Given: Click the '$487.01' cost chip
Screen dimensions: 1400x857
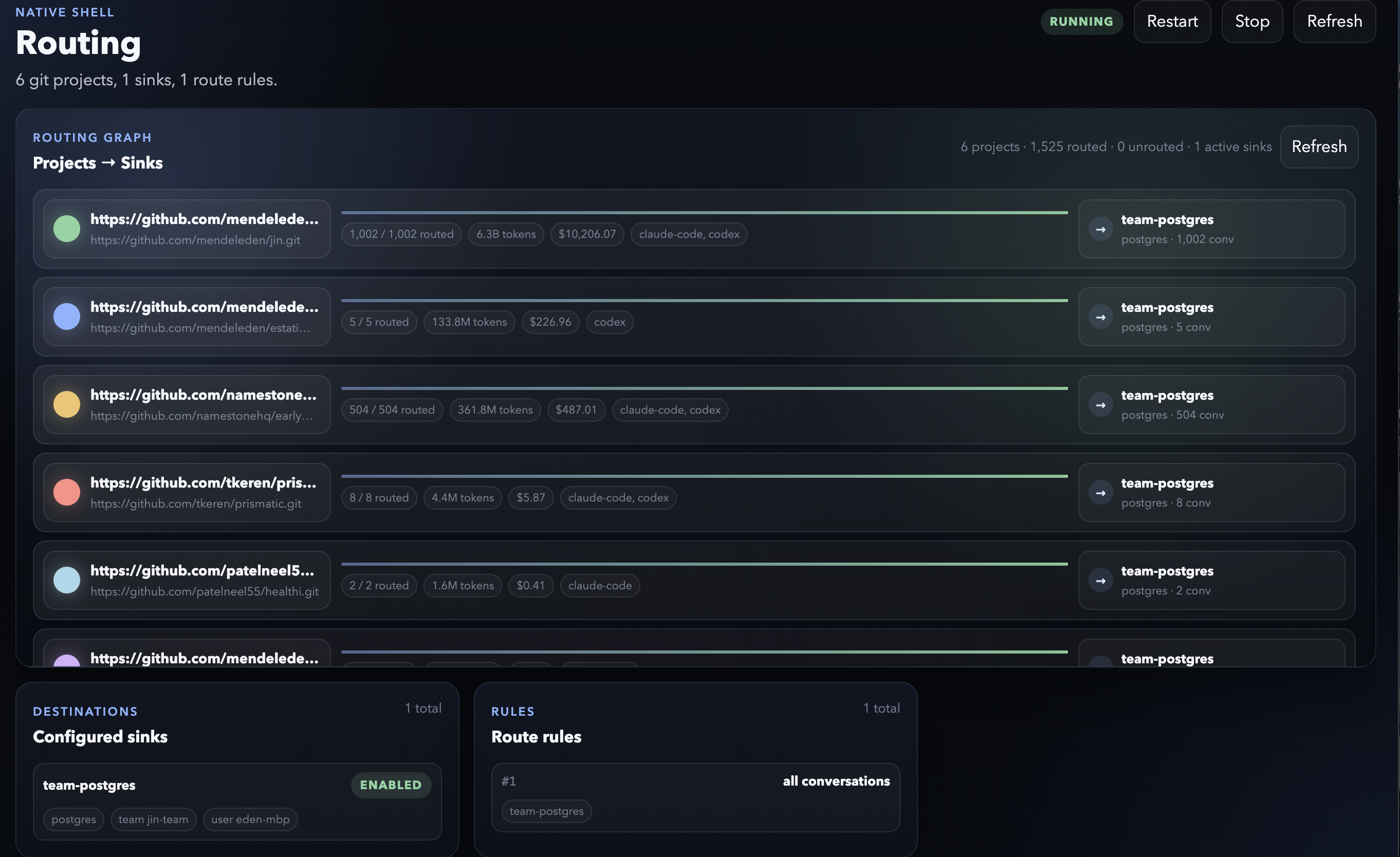Looking at the screenshot, I should 576,410.
